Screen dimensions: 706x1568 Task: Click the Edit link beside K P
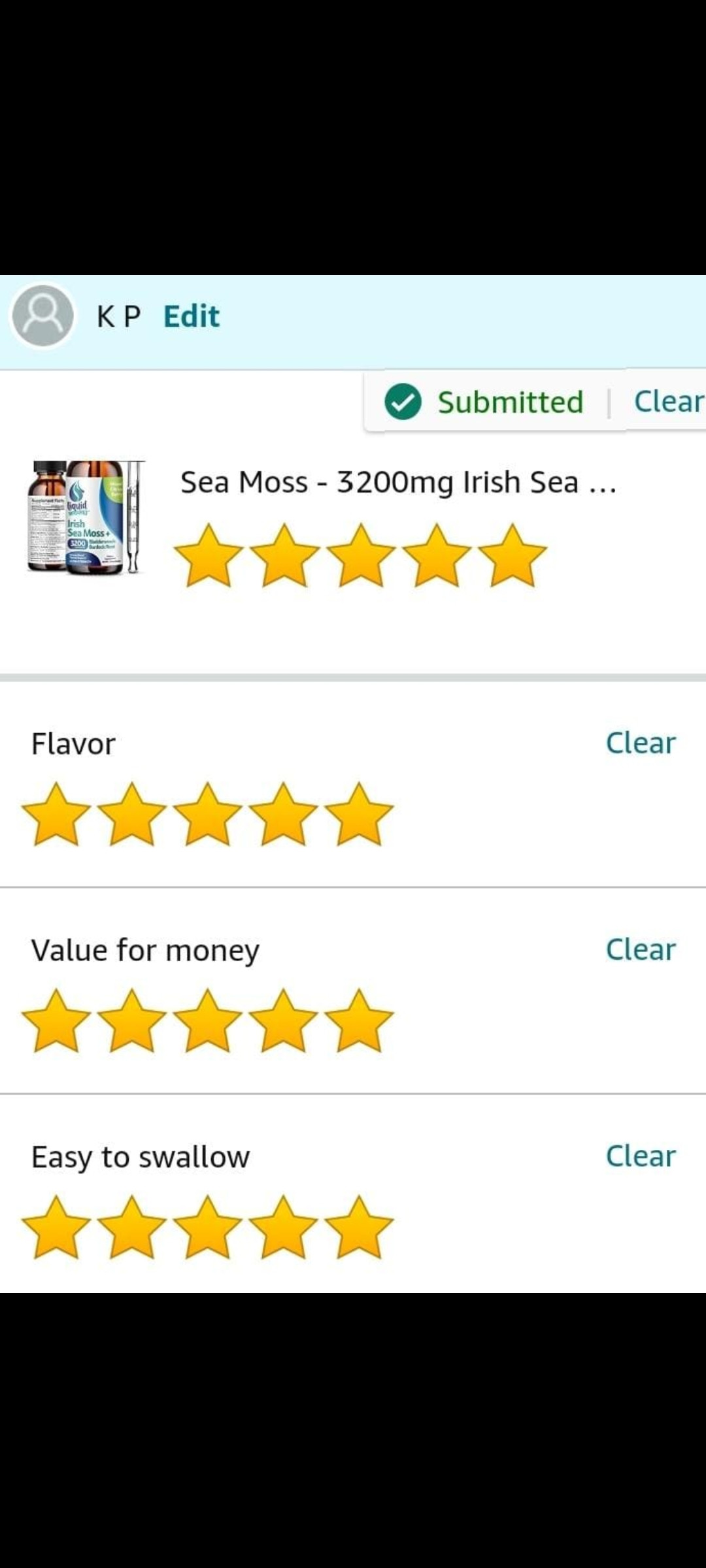[191, 317]
